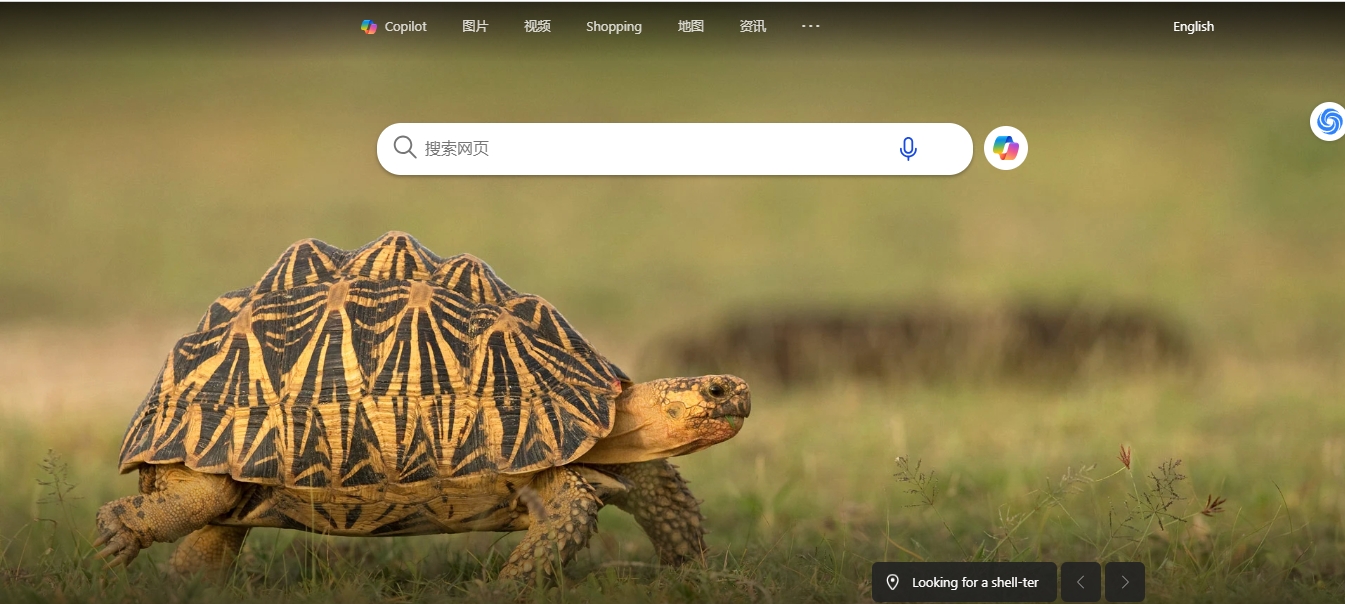This screenshot has width=1345, height=604.
Task: Focus the 搜索网页 search input field
Action: coord(600,149)
